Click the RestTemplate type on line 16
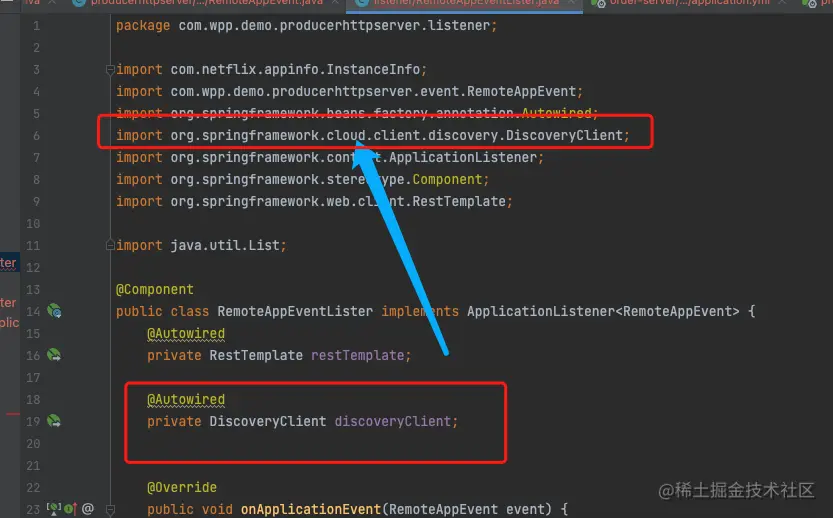 [256, 355]
